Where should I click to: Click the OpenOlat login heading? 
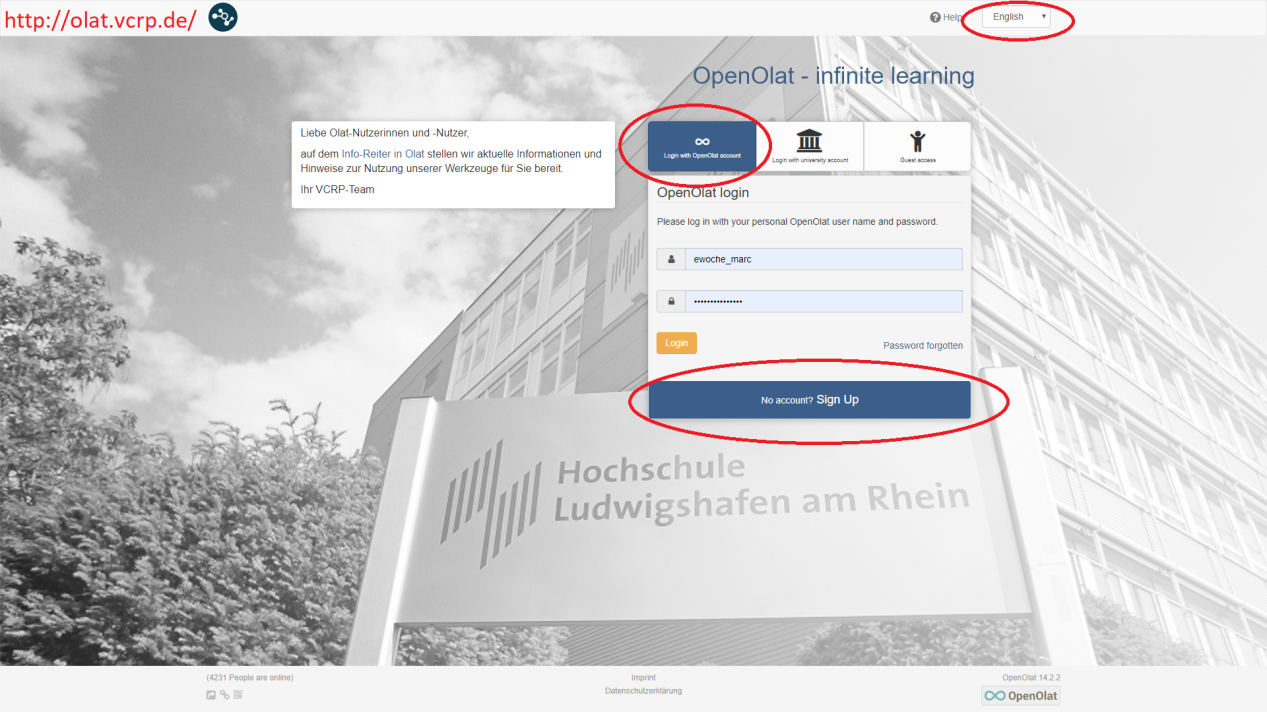(703, 192)
